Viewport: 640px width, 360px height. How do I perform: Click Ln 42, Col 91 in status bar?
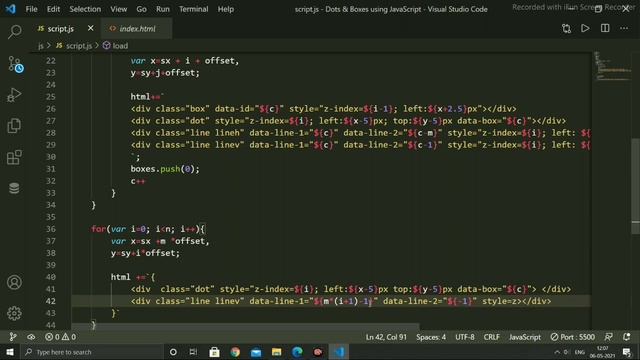click(x=386, y=337)
